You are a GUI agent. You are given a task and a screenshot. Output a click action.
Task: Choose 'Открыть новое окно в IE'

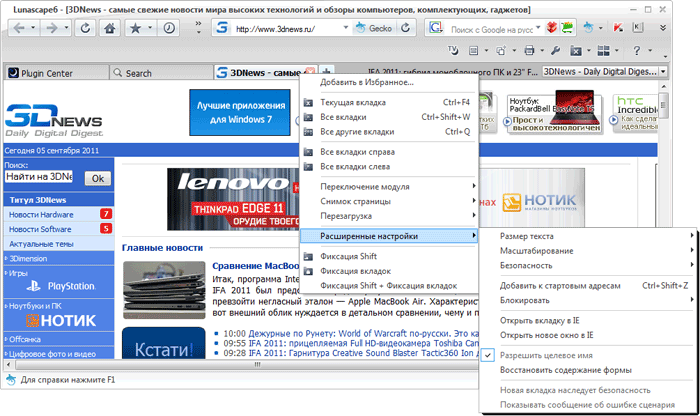coord(588,335)
